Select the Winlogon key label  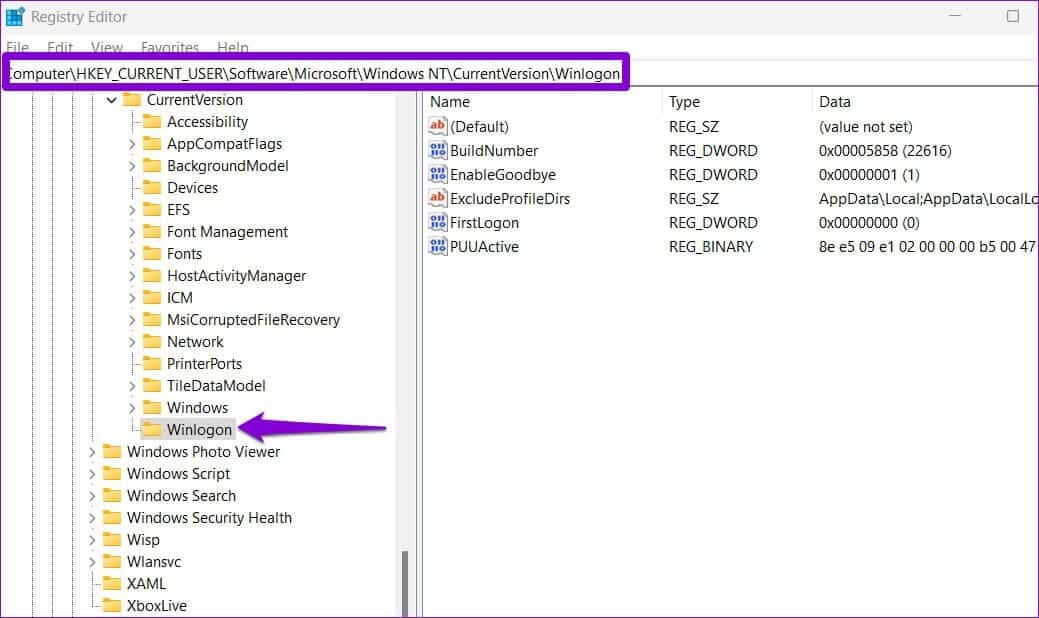199,429
